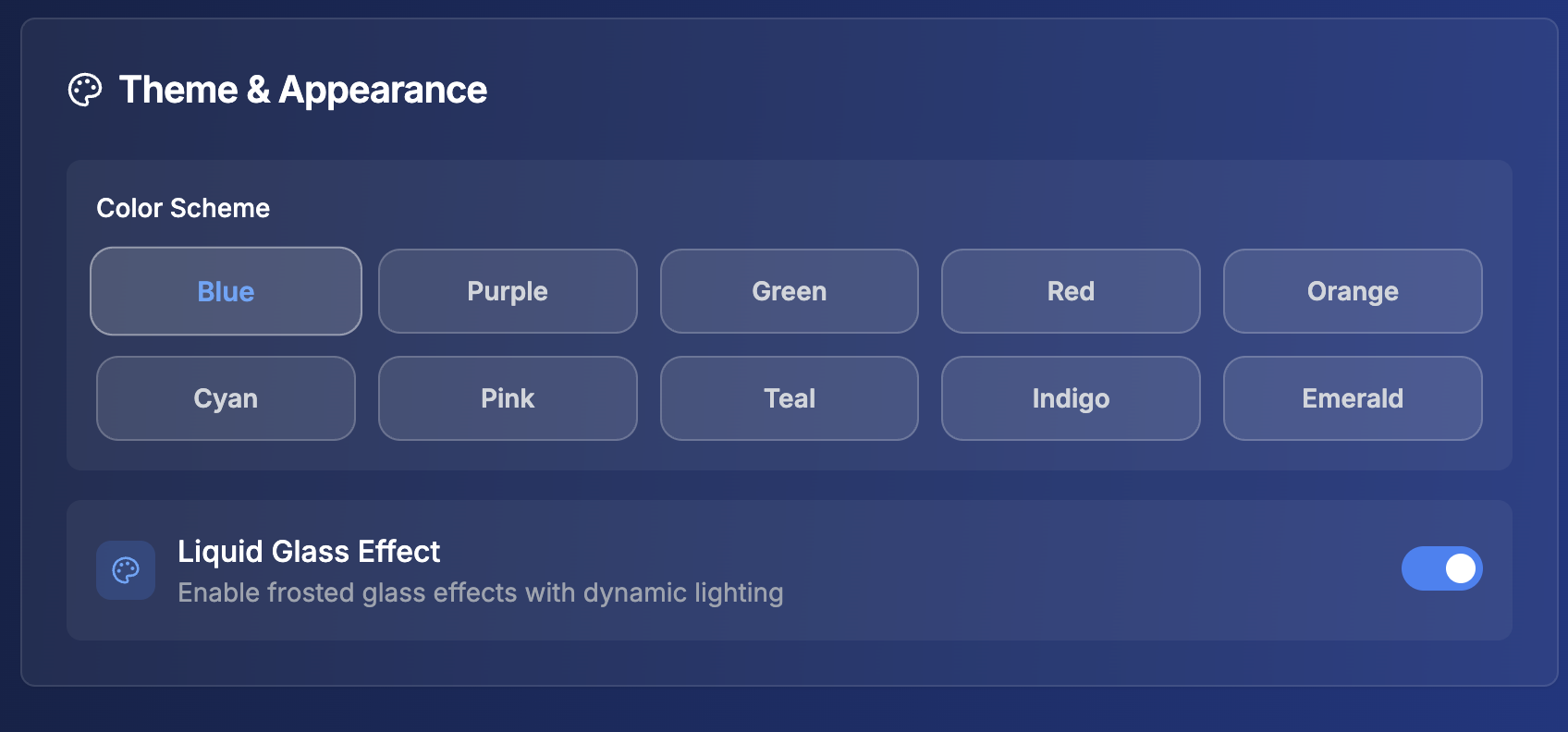Image resolution: width=1568 pixels, height=732 pixels.
Task: Choose the Green color scheme
Action: 789,291
